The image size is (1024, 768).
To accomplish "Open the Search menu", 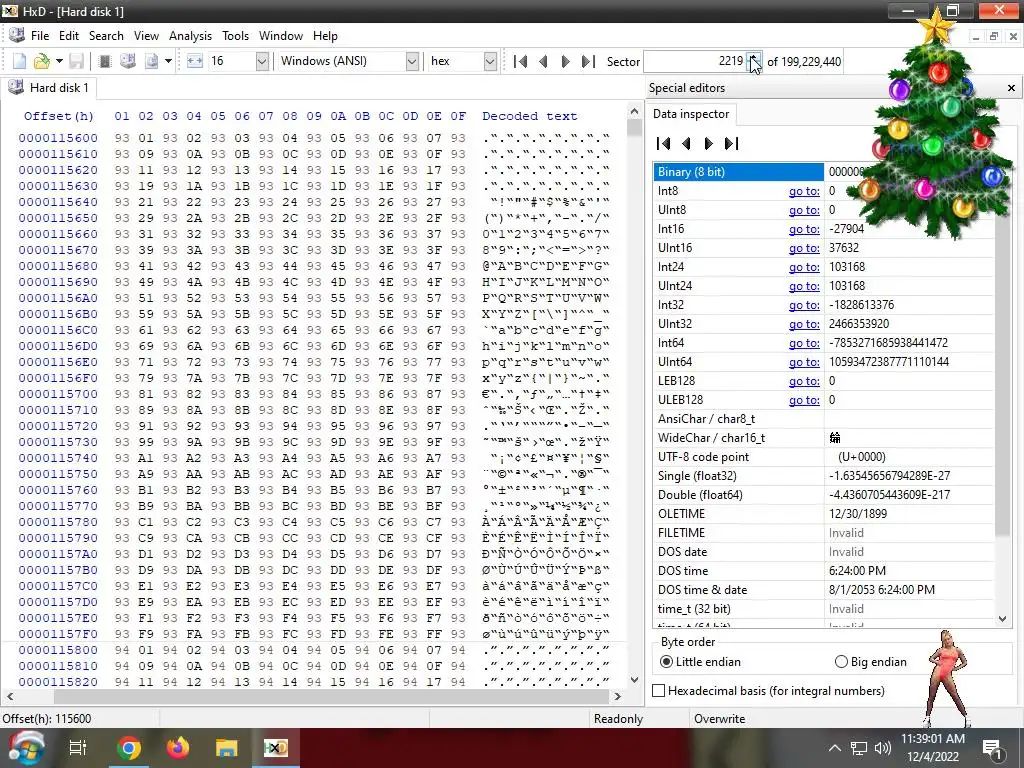I will coord(106,36).
